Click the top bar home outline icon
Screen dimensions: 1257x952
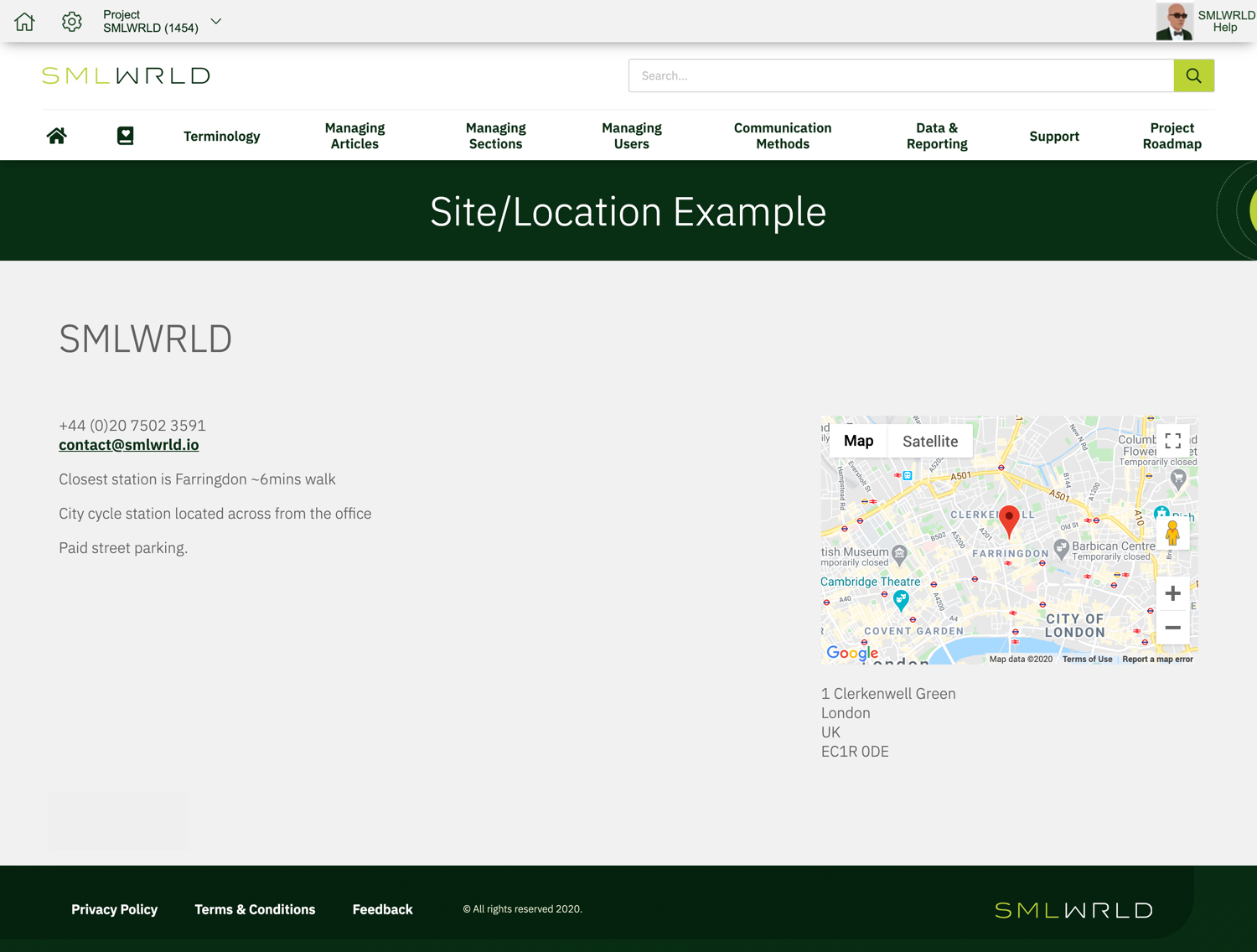24,22
